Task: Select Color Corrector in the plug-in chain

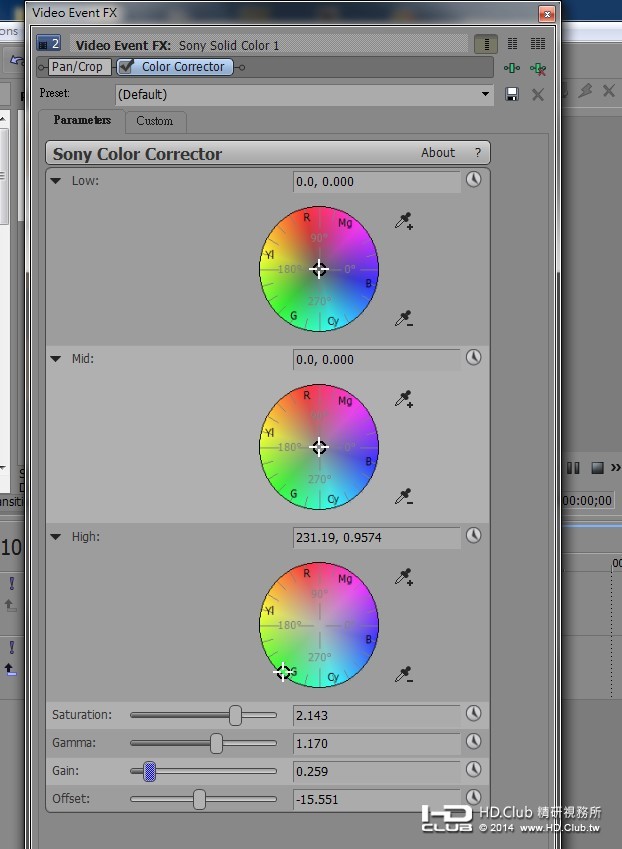Action: [x=175, y=67]
